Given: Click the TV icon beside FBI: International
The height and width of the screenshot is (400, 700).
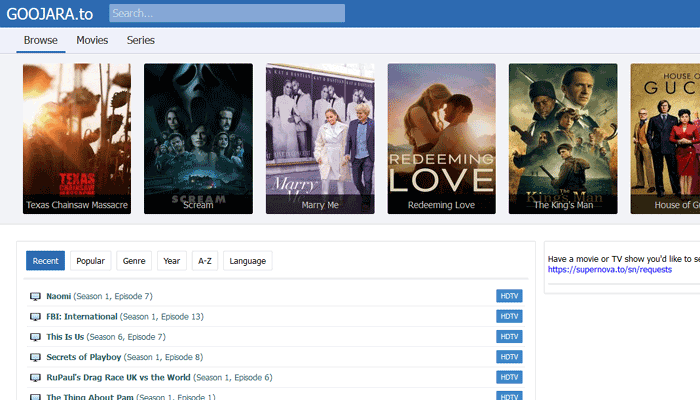Looking at the screenshot, I should pos(35,317).
